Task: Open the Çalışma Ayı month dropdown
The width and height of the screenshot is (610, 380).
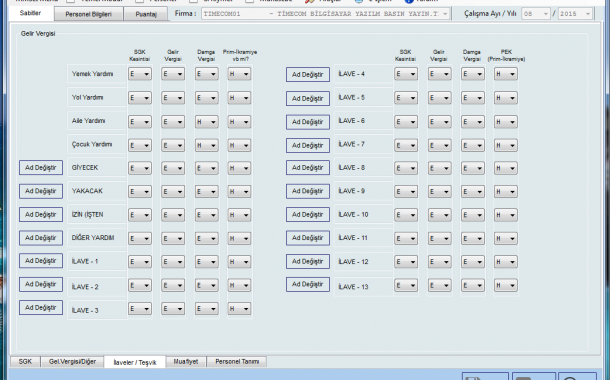Action: (536, 14)
